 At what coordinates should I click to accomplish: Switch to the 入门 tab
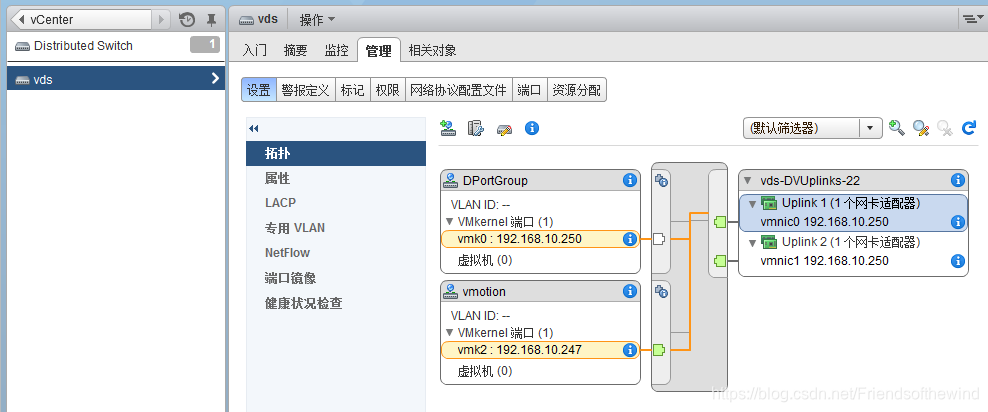point(255,51)
